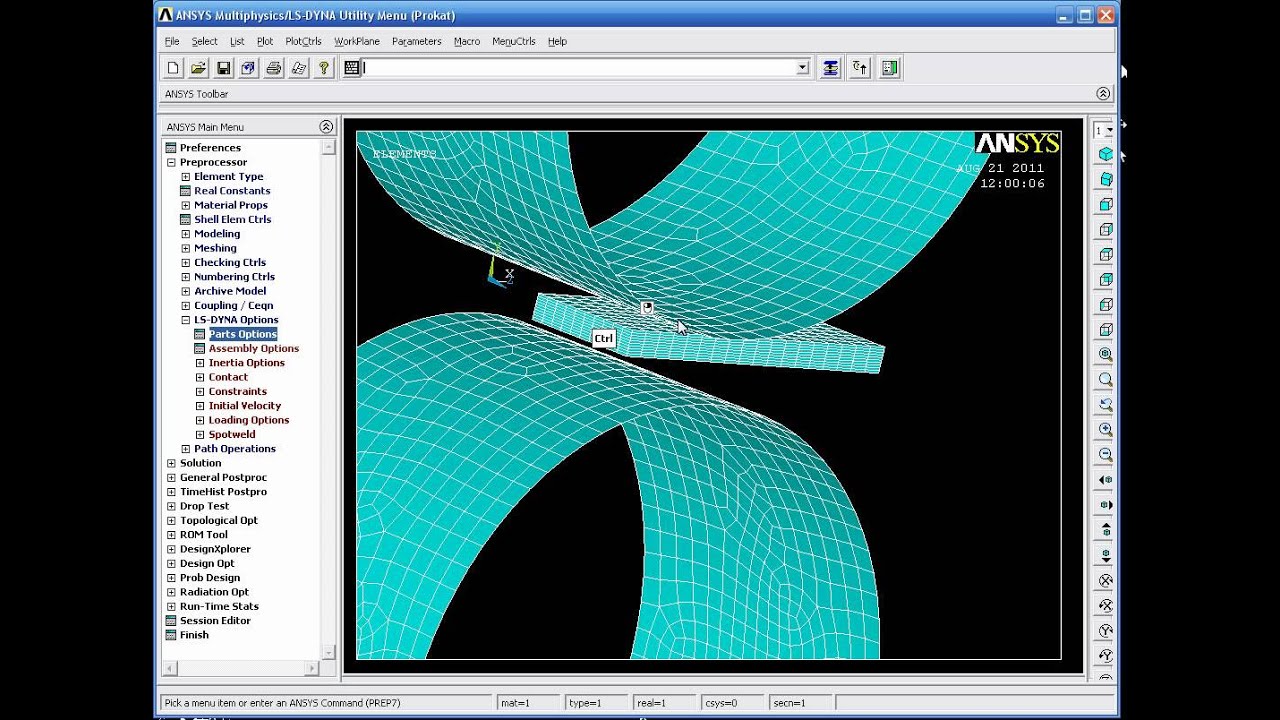Open the Parameters menu
1280x720 pixels.
[416, 41]
